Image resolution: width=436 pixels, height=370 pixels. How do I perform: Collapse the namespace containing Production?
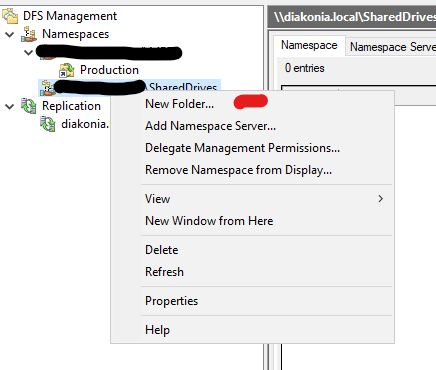coord(29,52)
